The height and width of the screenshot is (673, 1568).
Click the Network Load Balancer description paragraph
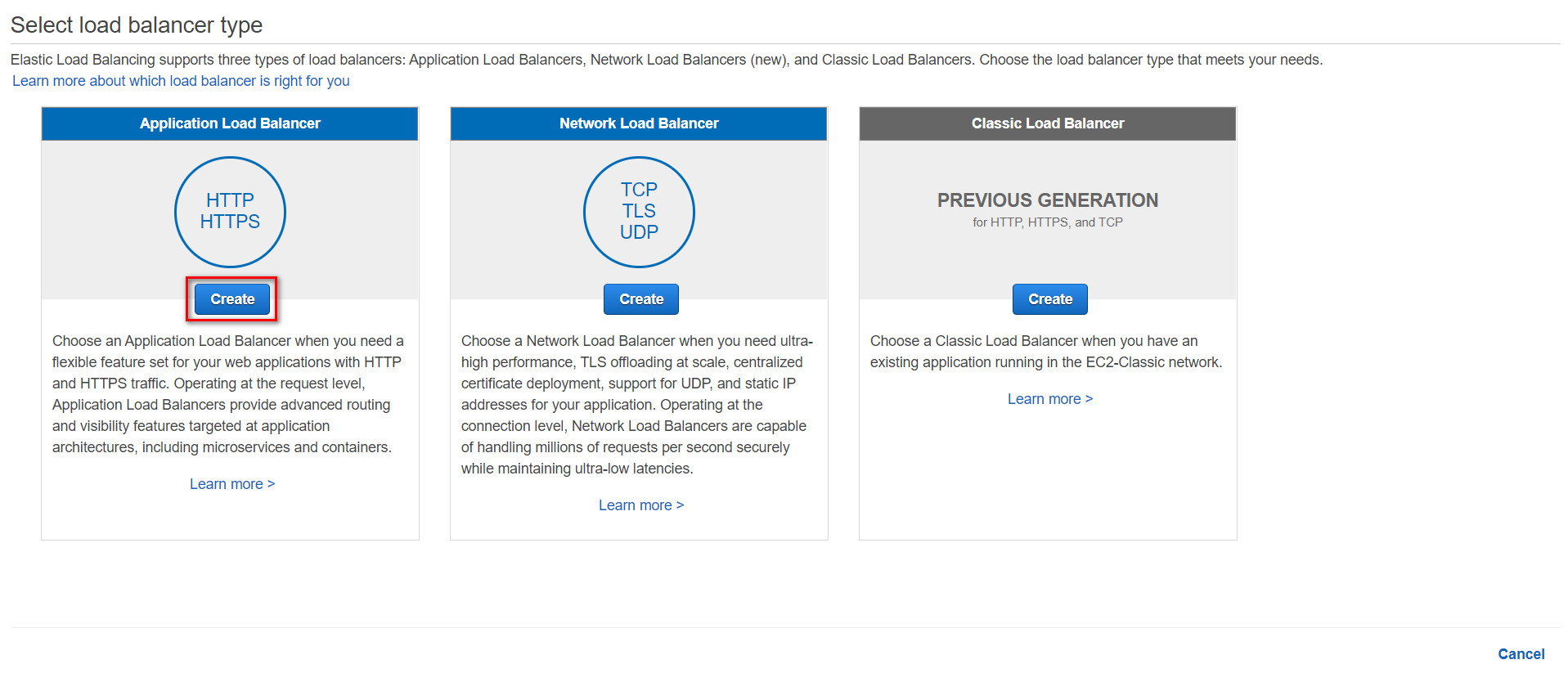pyautogui.click(x=637, y=405)
